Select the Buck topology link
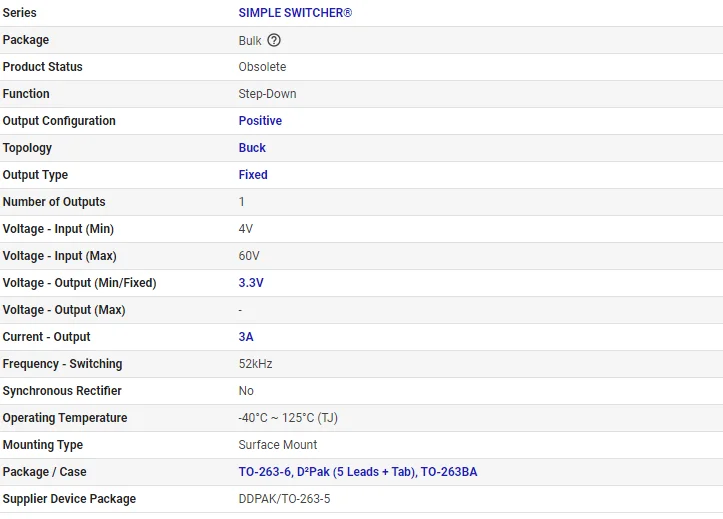723x519 pixels. (252, 148)
